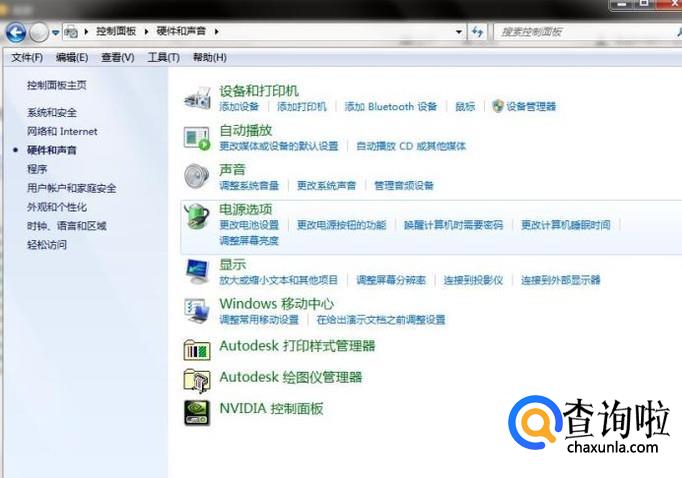Open the 帮助(H) menu
682x478 pixels.
210,57
